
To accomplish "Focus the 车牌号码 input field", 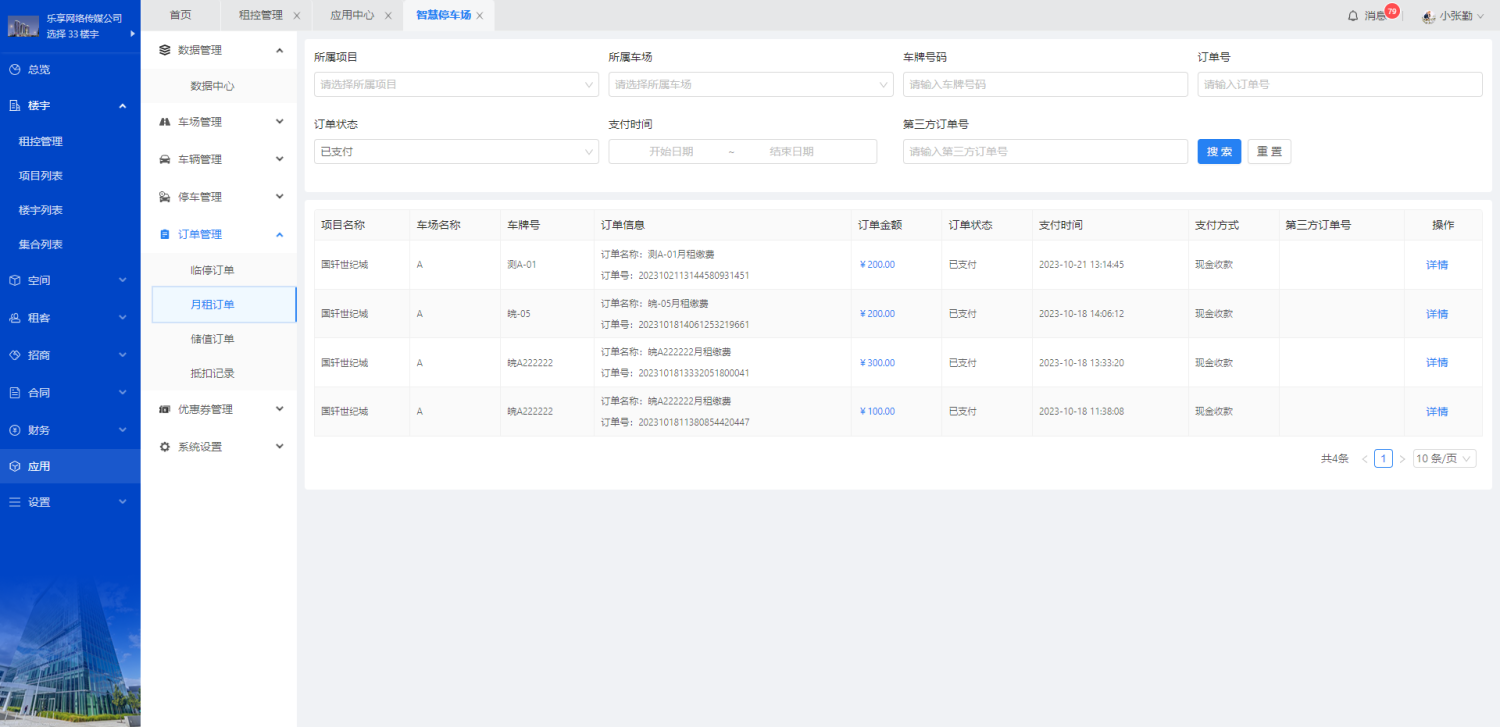I will (1045, 85).
